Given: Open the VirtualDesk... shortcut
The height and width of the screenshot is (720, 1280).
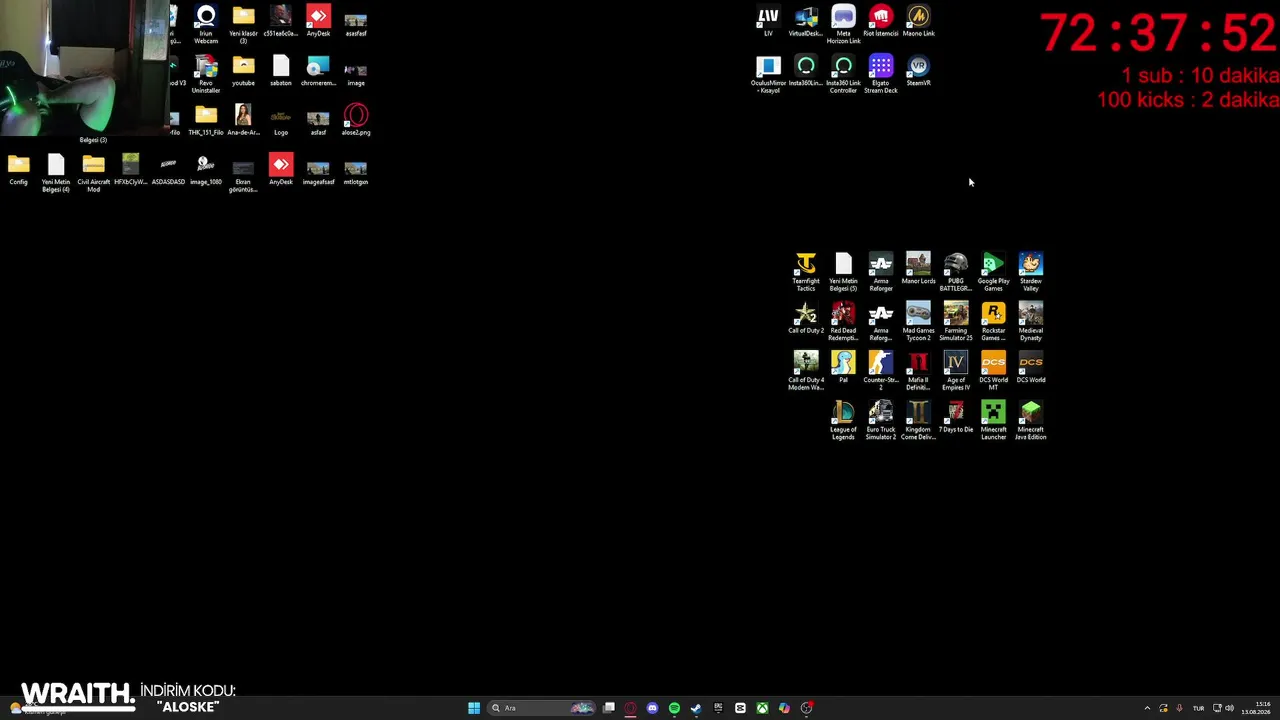Looking at the screenshot, I should pyautogui.click(x=806, y=21).
